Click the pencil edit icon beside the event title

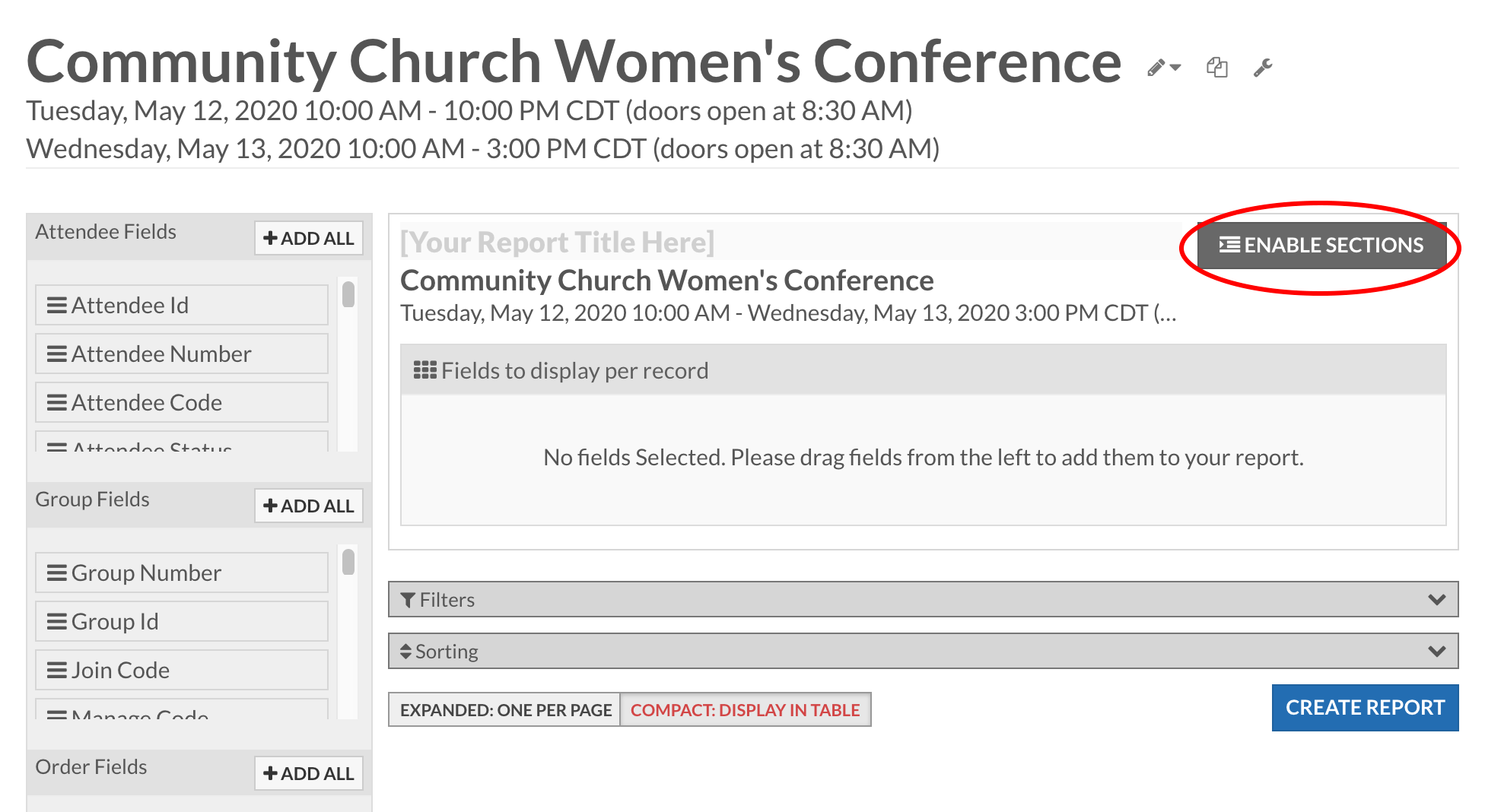1156,68
